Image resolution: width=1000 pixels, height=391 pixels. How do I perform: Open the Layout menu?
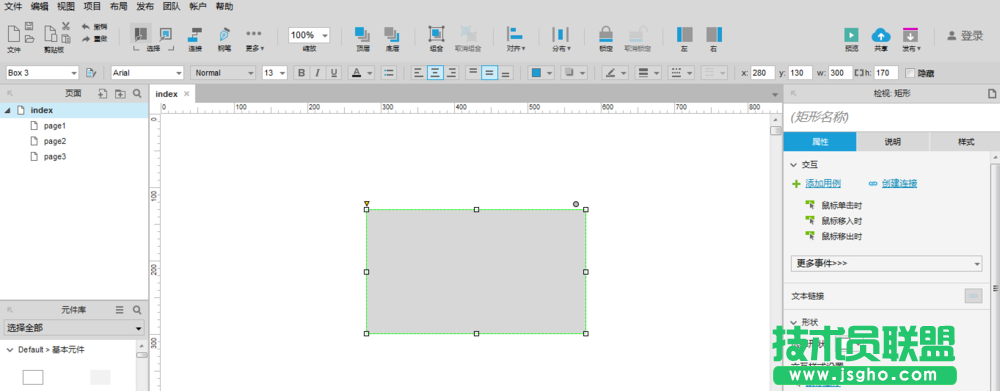coord(118,7)
